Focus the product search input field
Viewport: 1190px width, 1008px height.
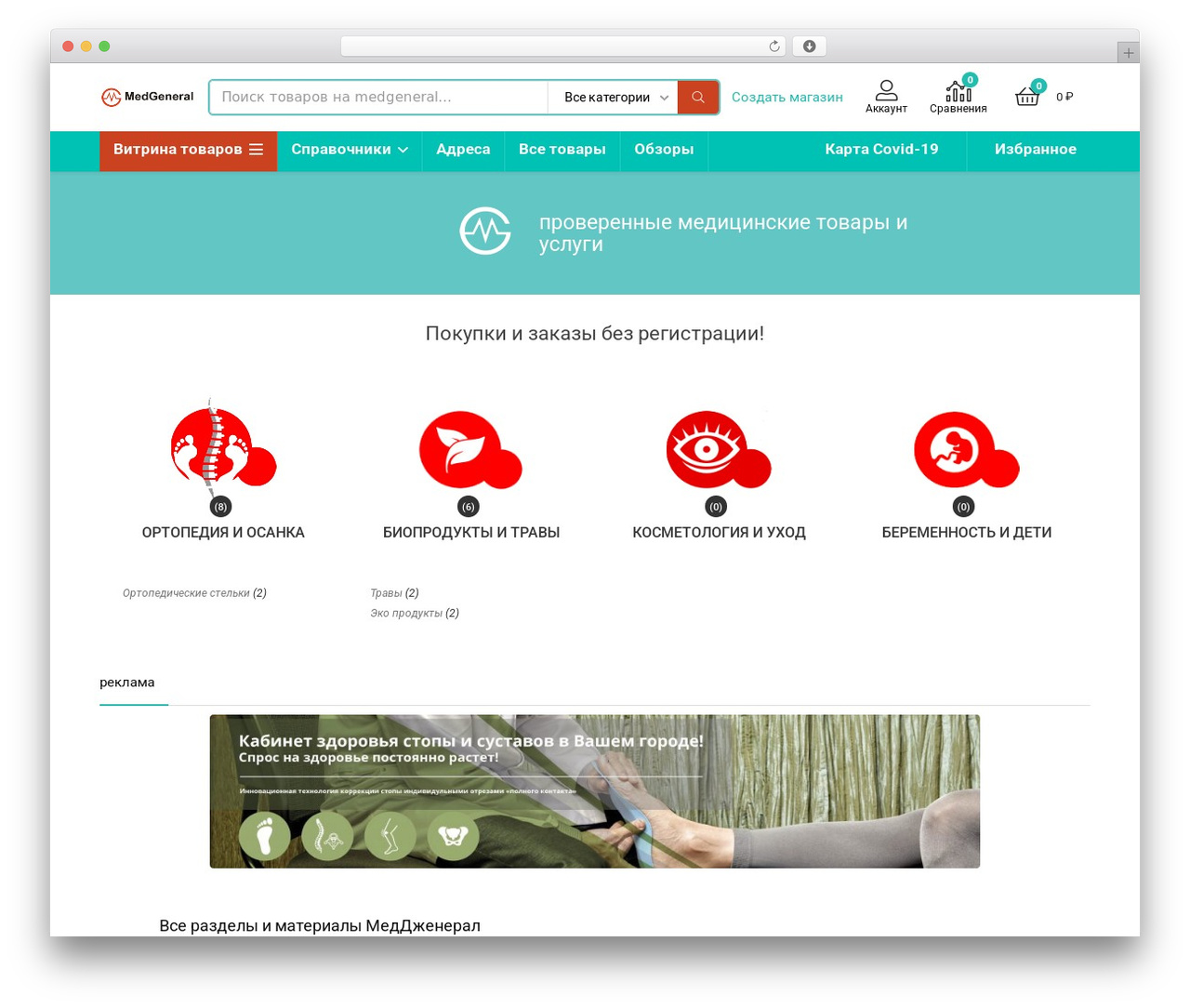coord(378,97)
